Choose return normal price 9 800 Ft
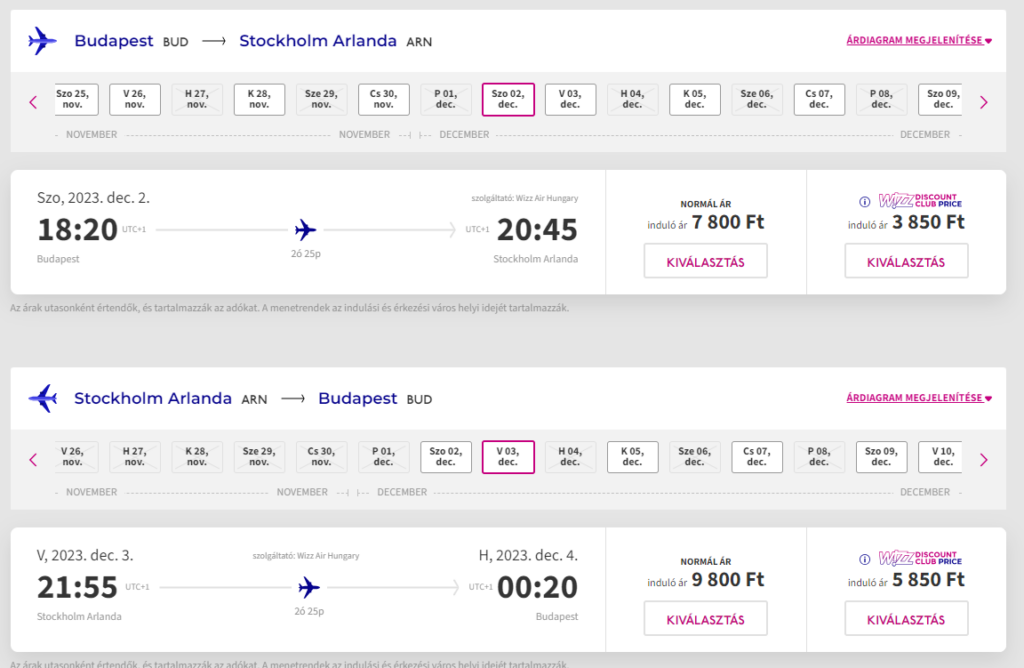This screenshot has height=668, width=1024. [x=705, y=619]
